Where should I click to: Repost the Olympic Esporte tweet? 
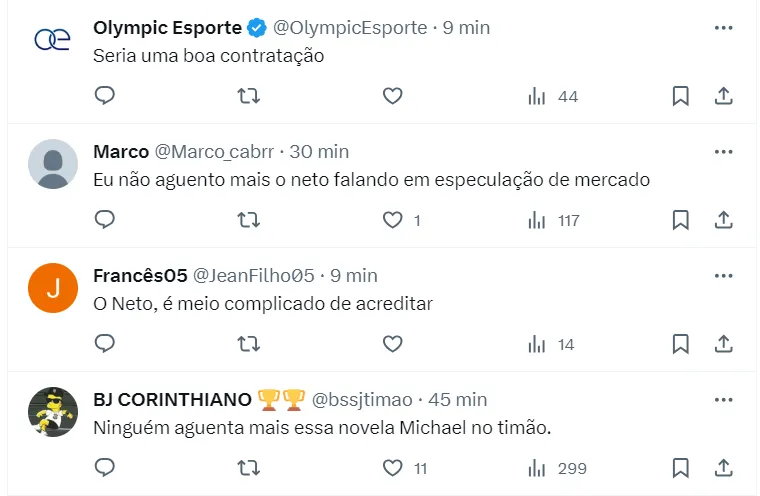click(249, 96)
